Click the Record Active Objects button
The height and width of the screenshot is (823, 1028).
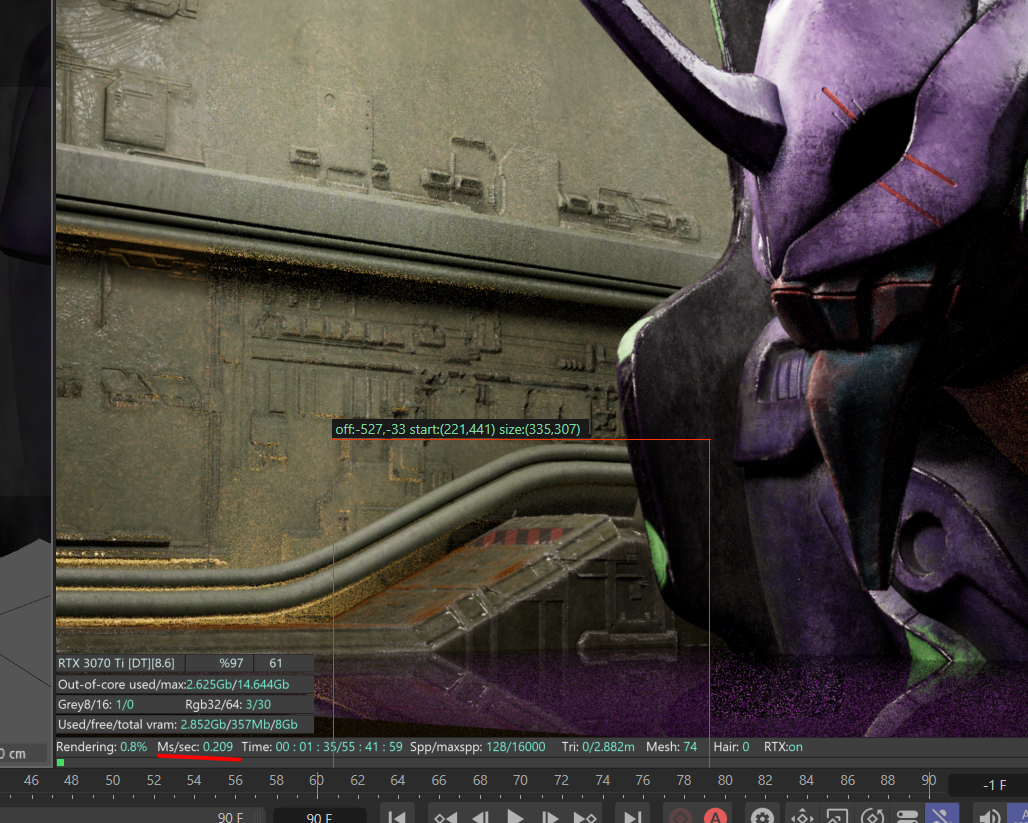click(681, 816)
